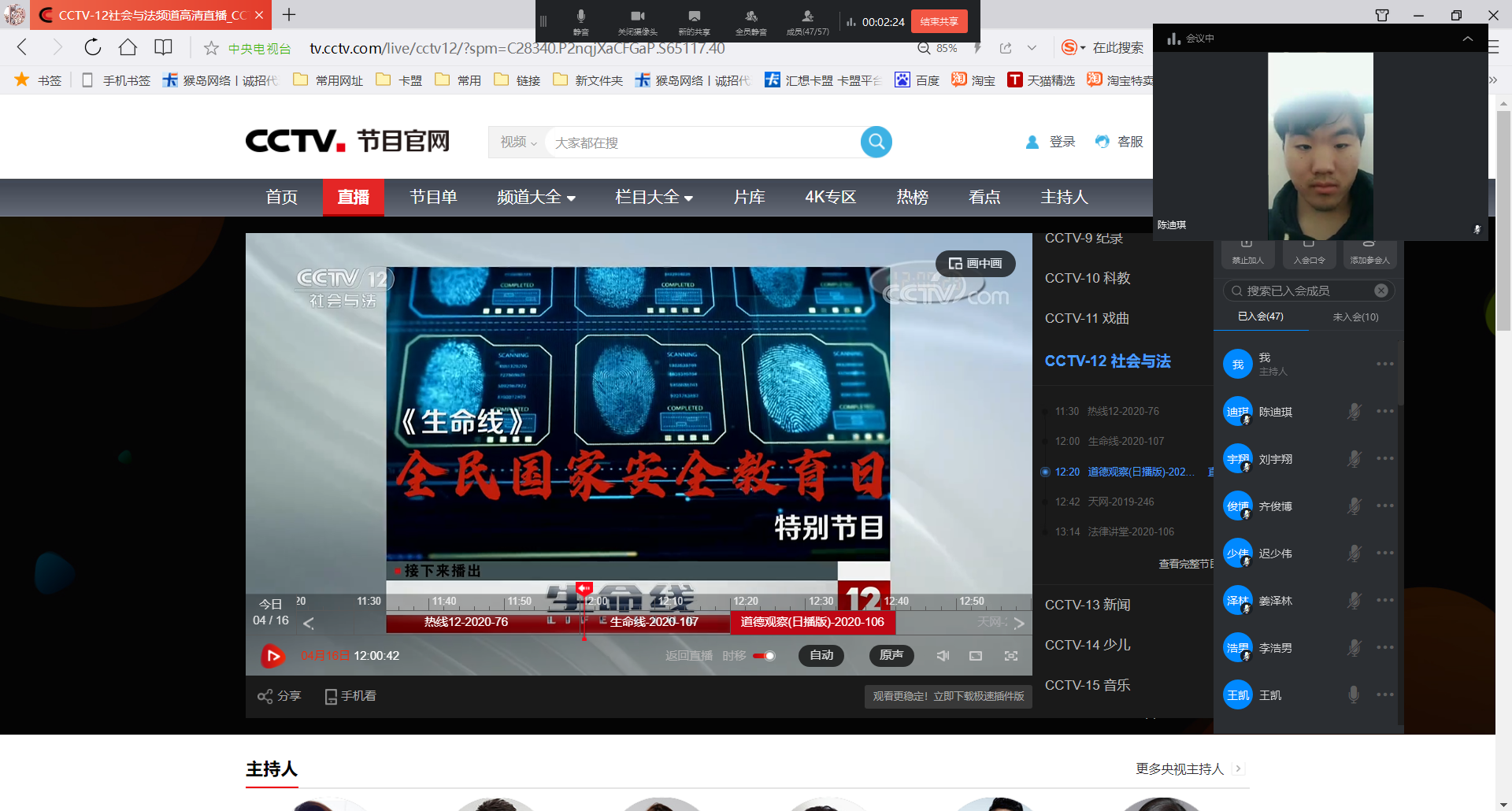Expand the 栏目大全 dropdown menu
Viewport: 1512px width, 811px height.
pos(654,198)
